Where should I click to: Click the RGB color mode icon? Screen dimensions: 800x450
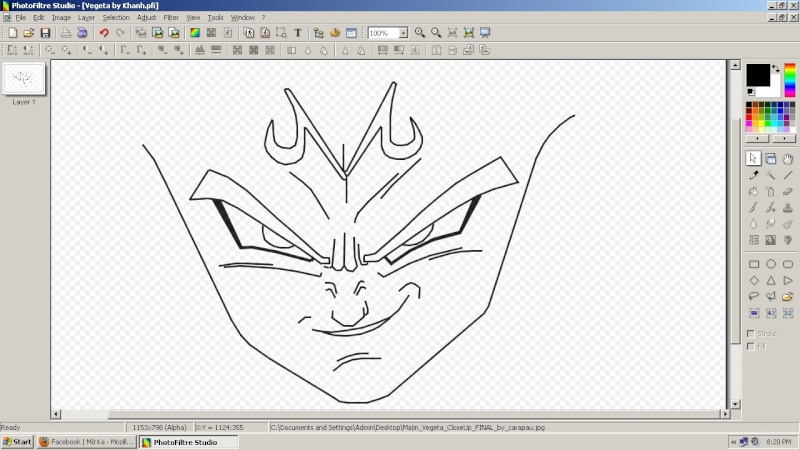pyautogui.click(x=195, y=33)
